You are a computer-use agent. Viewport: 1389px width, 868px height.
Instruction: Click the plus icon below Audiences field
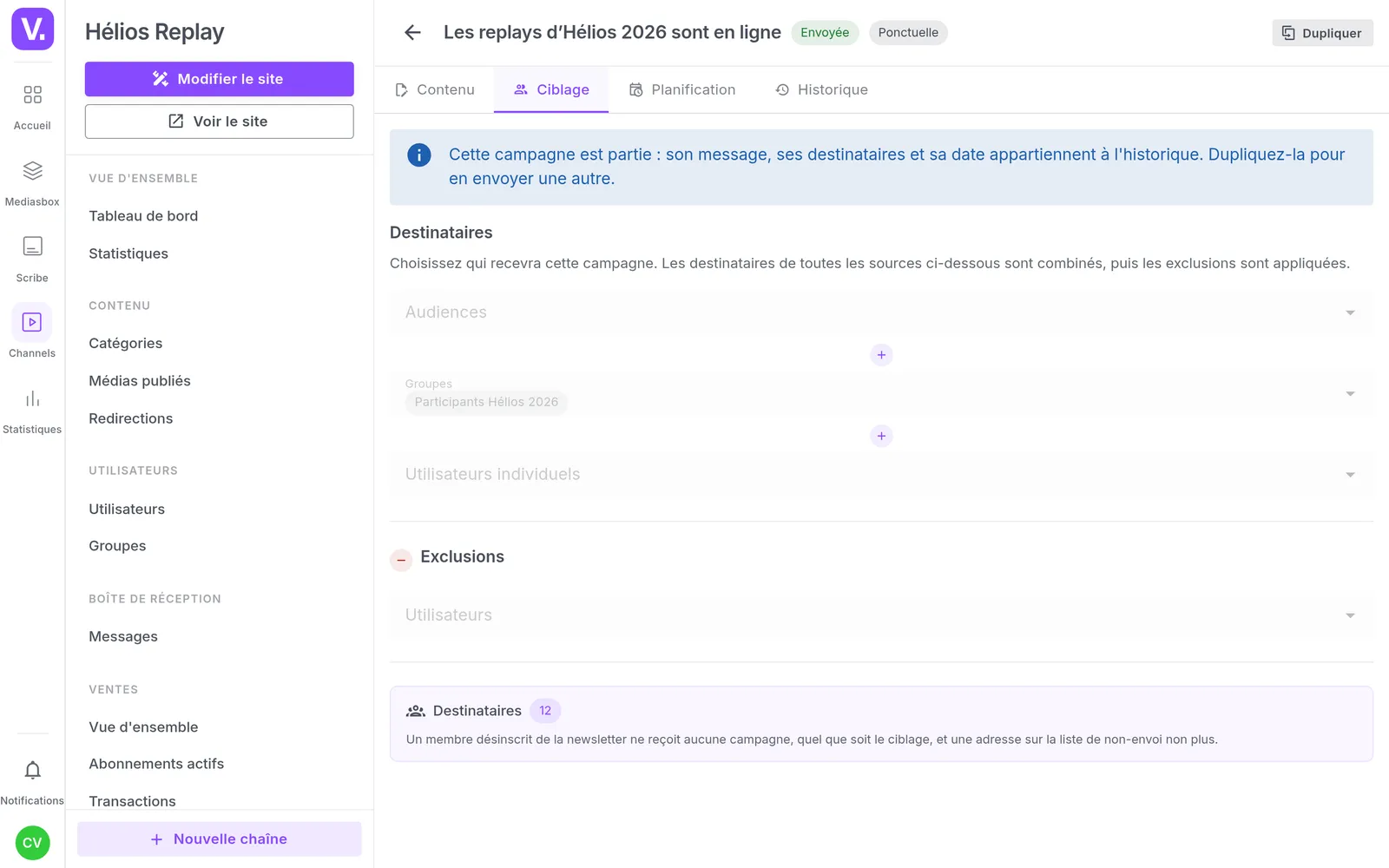point(881,355)
